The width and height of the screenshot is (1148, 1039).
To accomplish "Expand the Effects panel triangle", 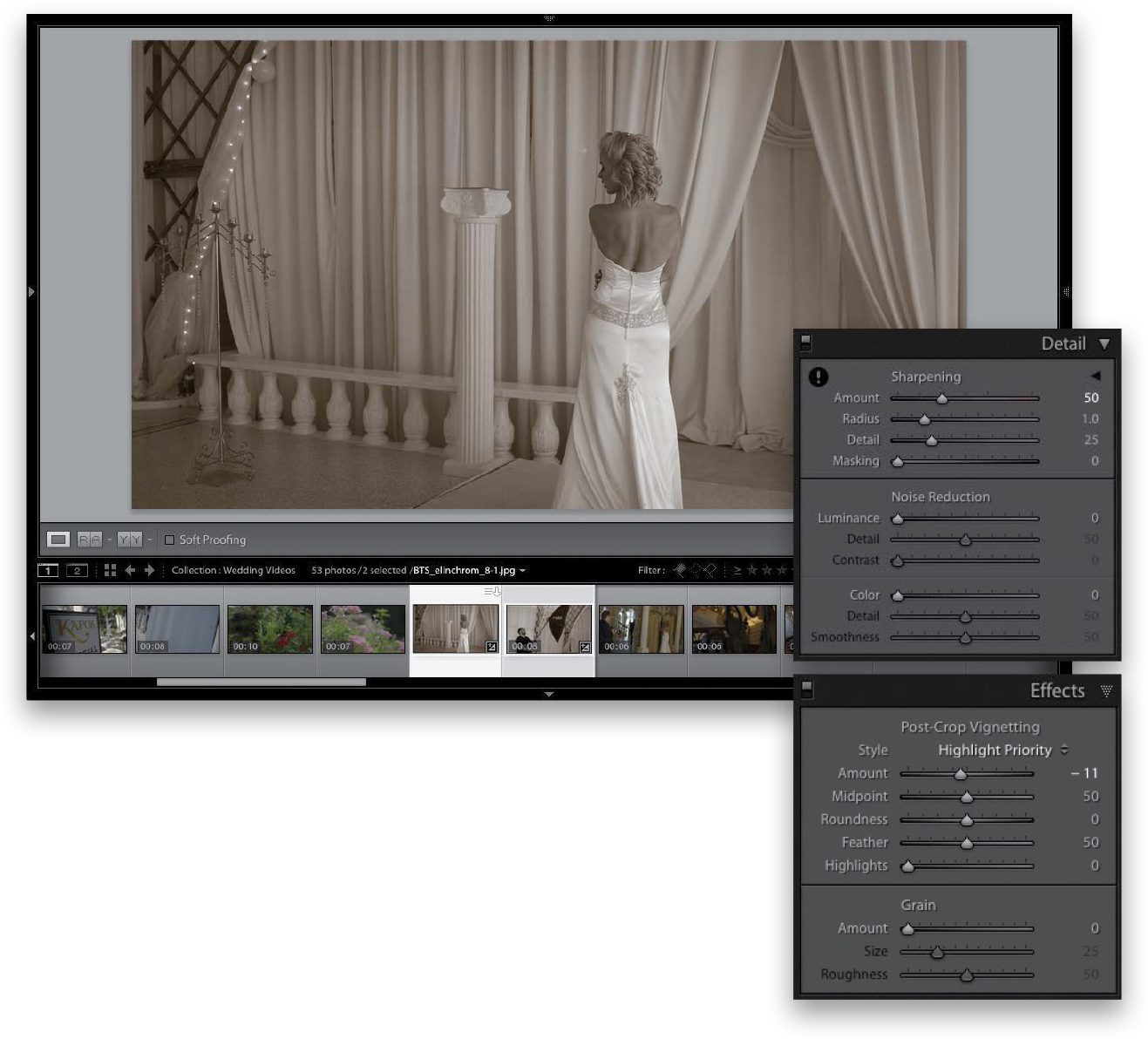I will click(1106, 691).
